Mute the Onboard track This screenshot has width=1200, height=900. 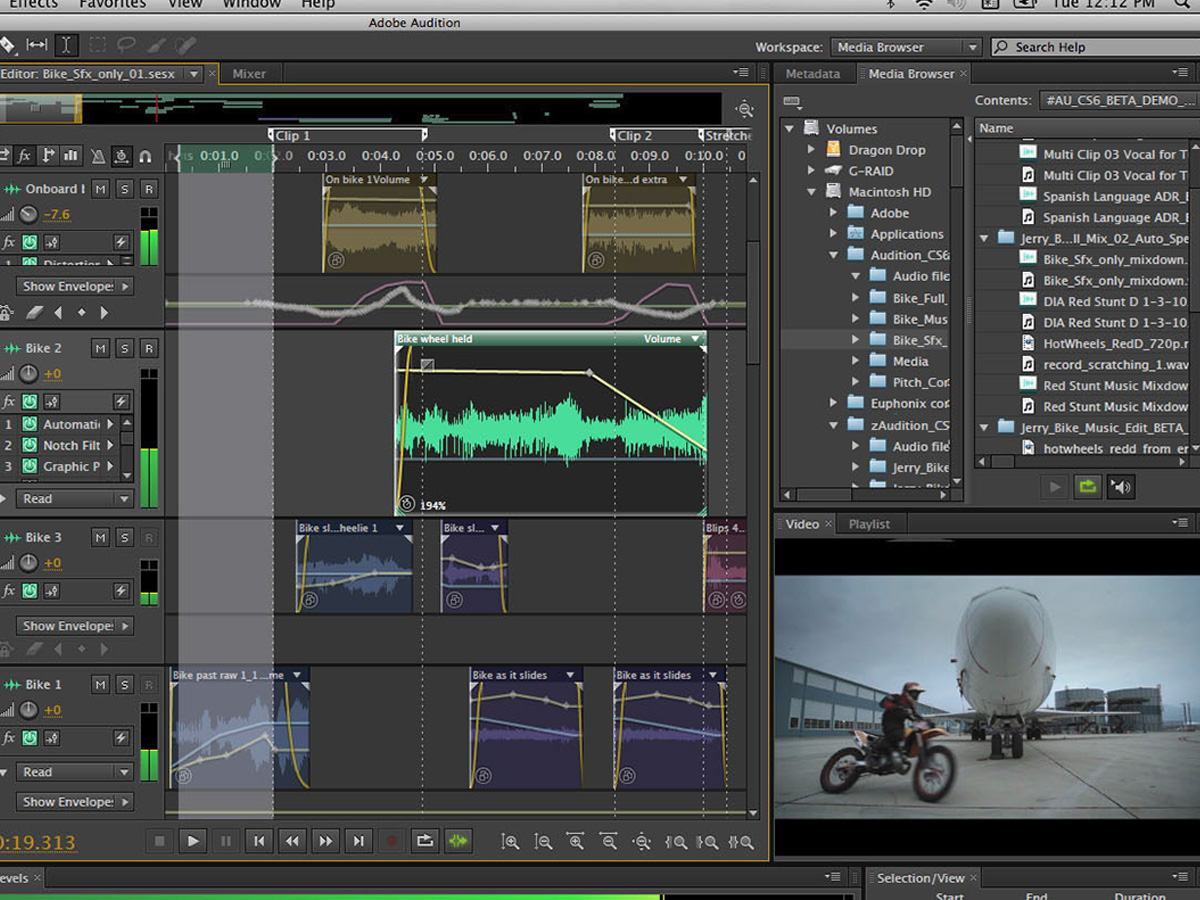coord(101,189)
